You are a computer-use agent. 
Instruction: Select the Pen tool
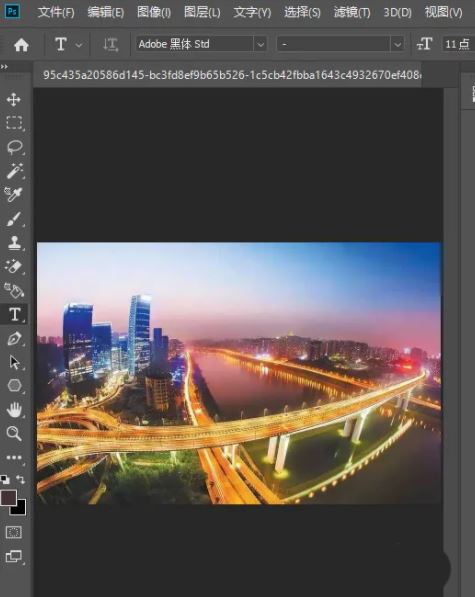[x=14, y=339]
